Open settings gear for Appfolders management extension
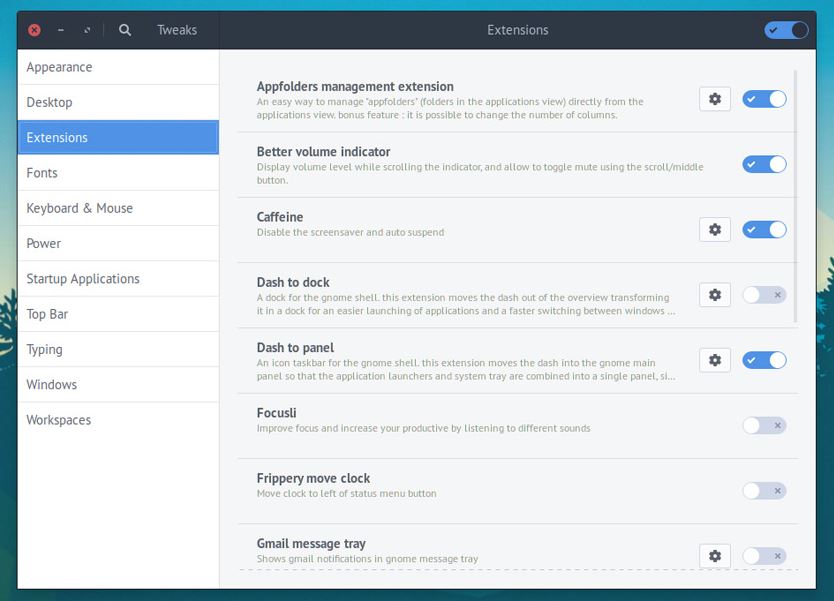Image resolution: width=834 pixels, height=601 pixels. pyautogui.click(x=714, y=99)
